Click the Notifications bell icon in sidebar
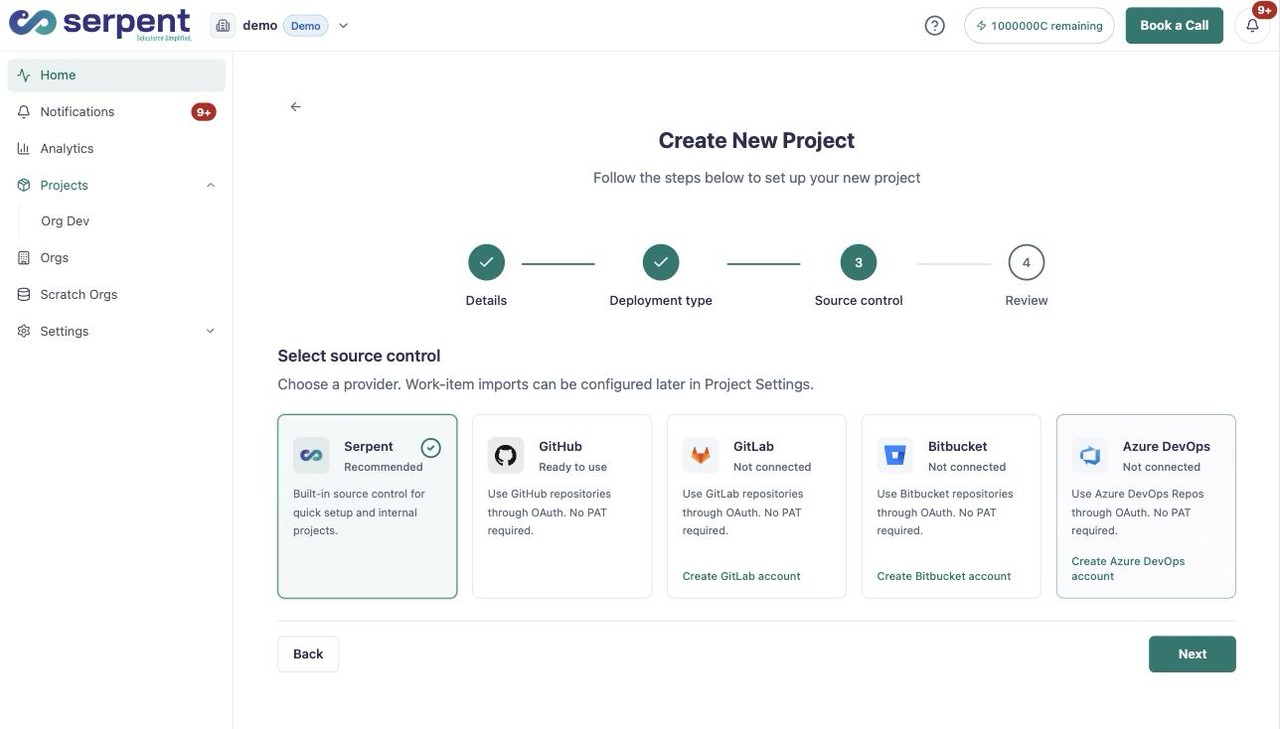Viewport: 1280px width, 729px height. click(x=24, y=112)
